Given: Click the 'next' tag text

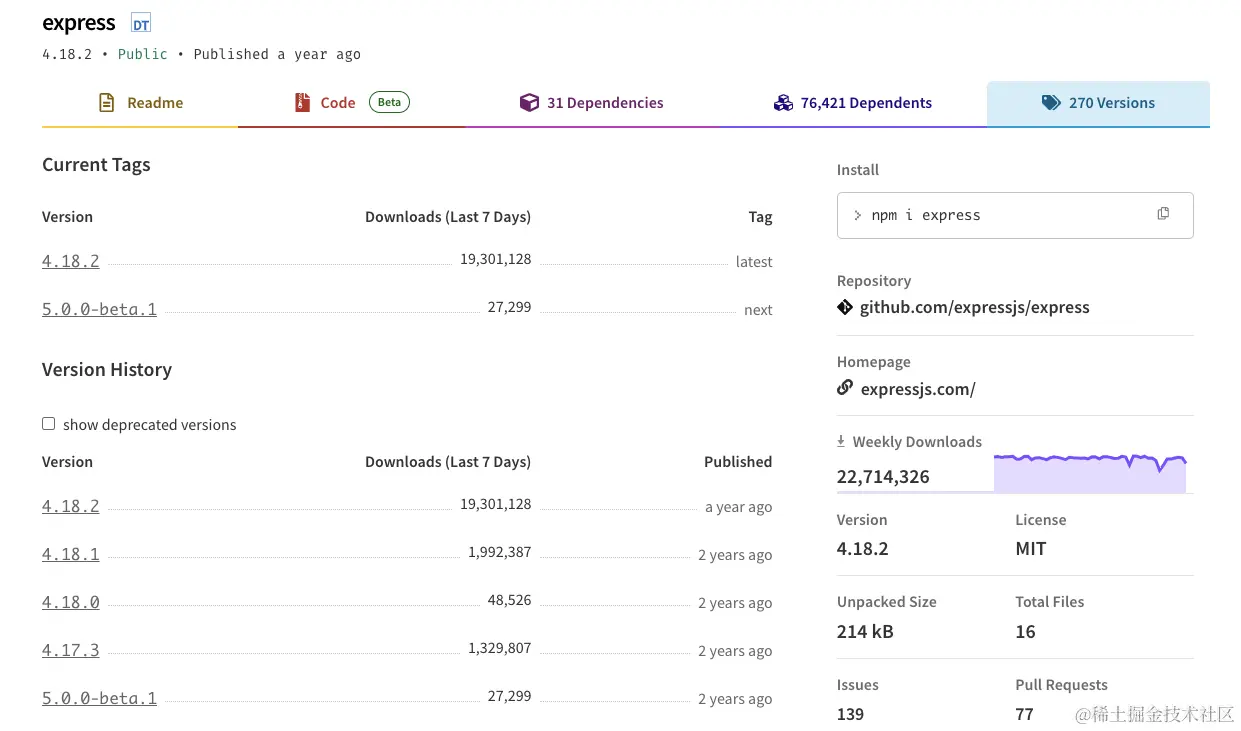Looking at the screenshot, I should click(758, 310).
